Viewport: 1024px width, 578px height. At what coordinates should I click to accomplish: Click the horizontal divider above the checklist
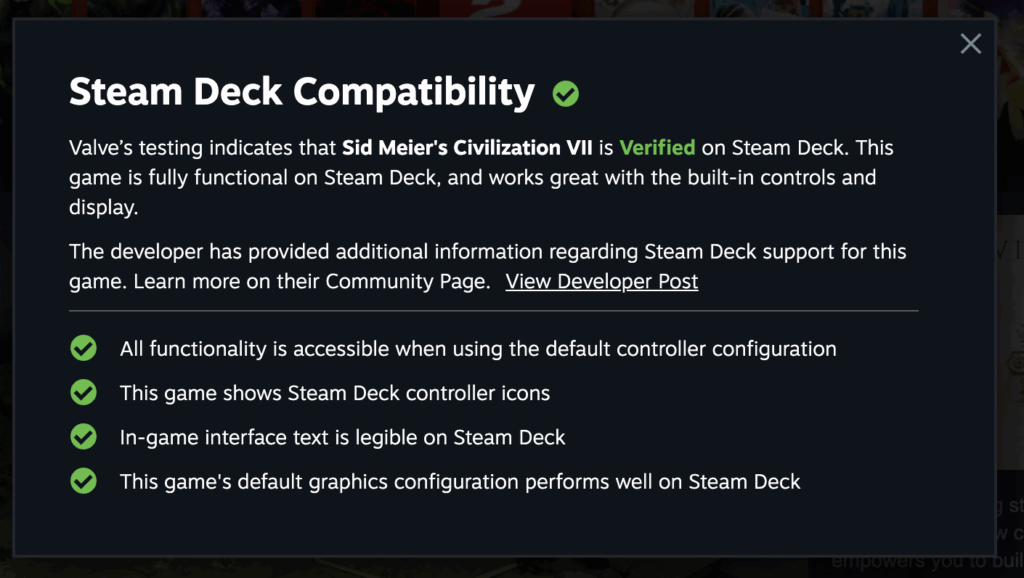493,311
